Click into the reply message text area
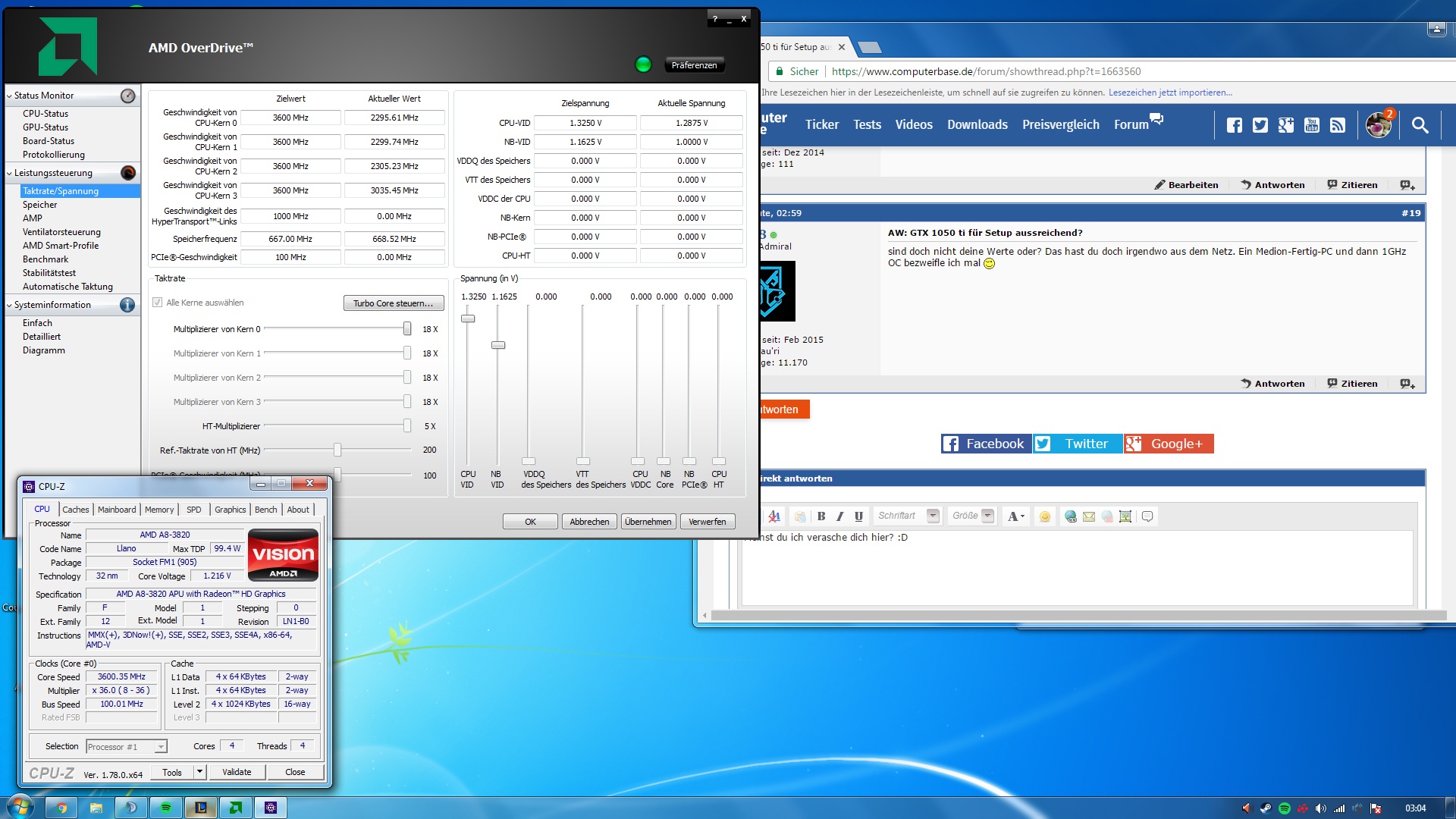The width and height of the screenshot is (1456, 819). pos(1077,567)
